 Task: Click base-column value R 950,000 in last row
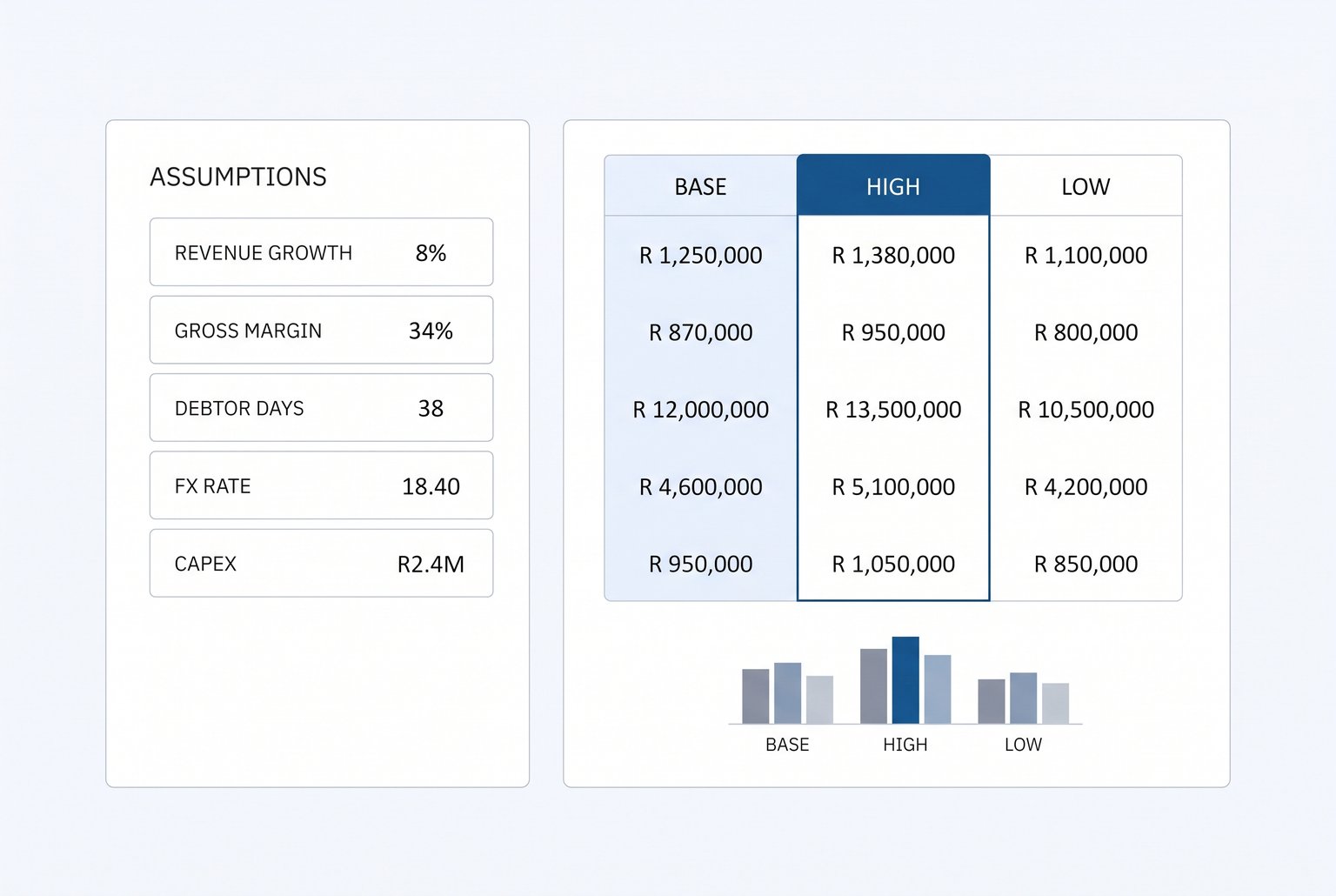(x=700, y=565)
